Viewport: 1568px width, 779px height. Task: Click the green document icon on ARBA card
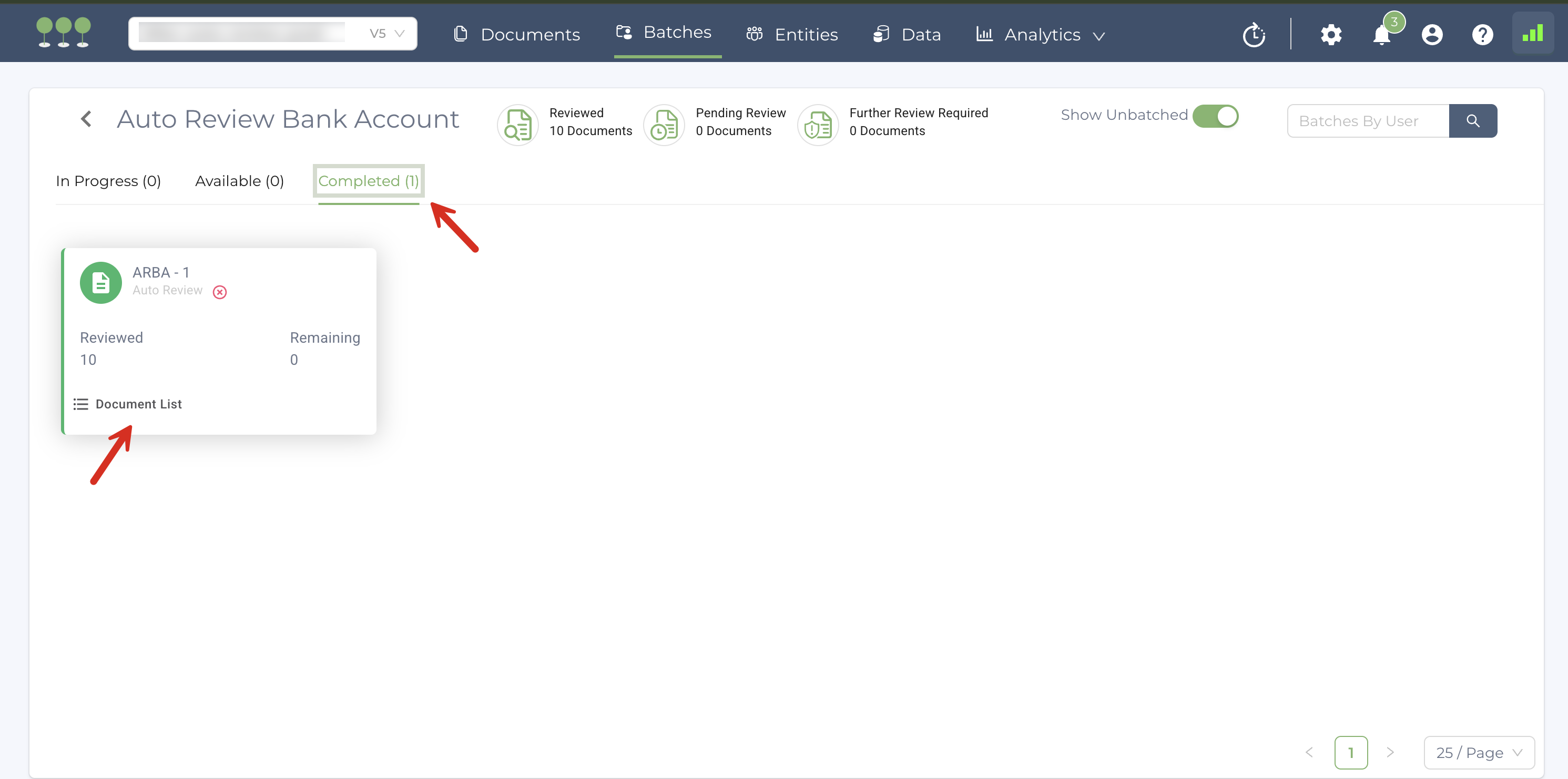(x=101, y=282)
